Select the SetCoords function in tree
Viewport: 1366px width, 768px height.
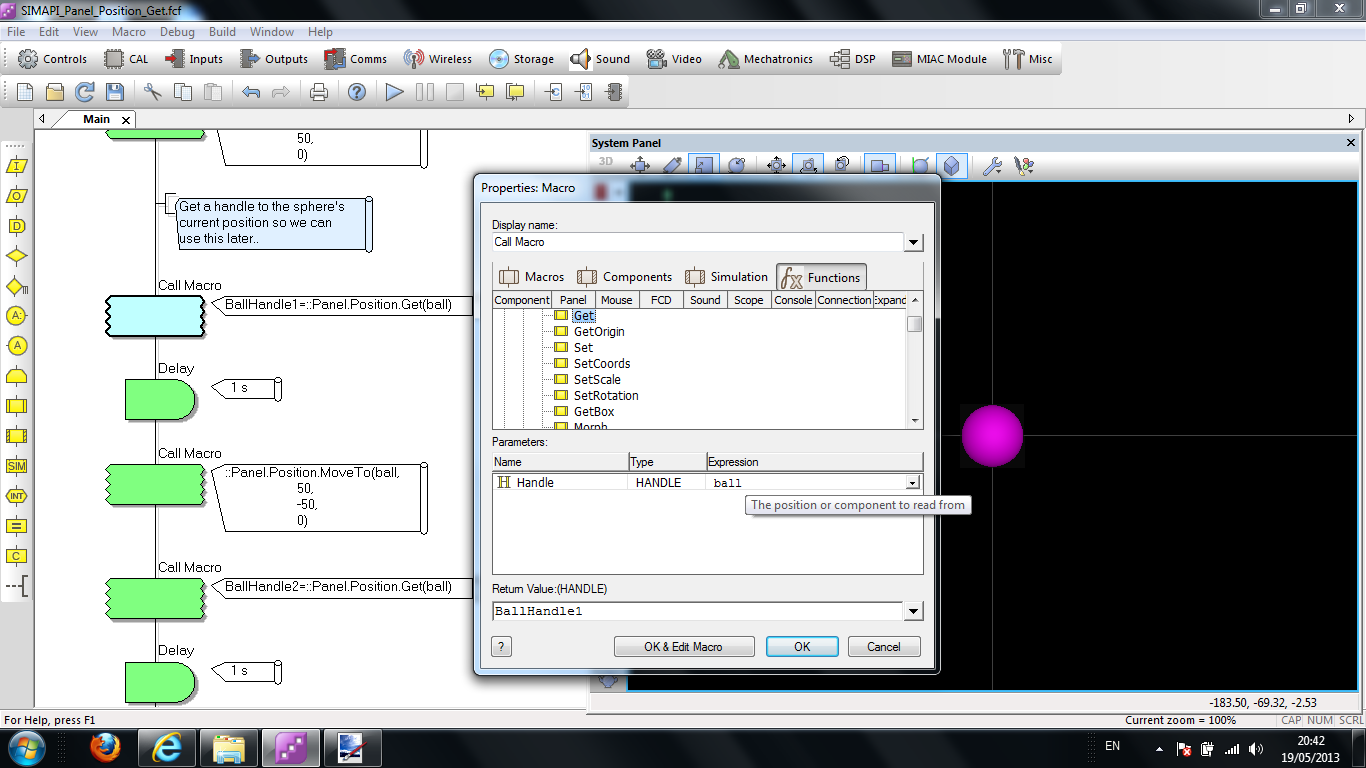(x=602, y=364)
